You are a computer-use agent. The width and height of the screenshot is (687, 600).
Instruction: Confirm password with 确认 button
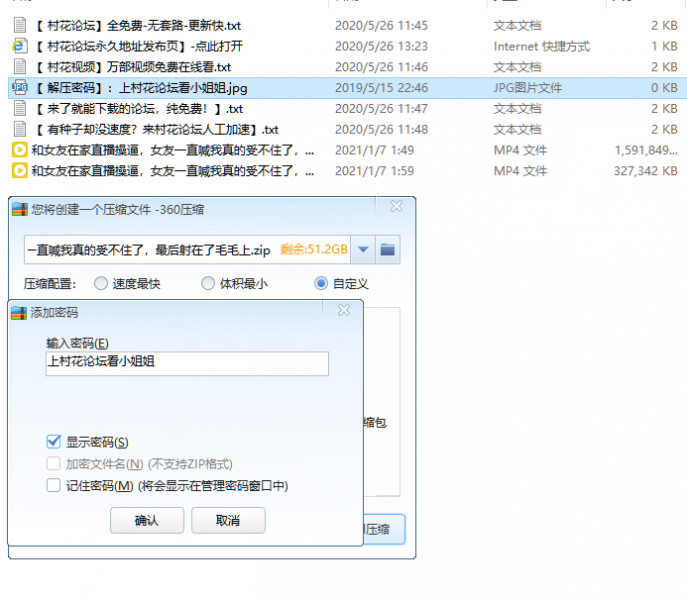tap(147, 520)
